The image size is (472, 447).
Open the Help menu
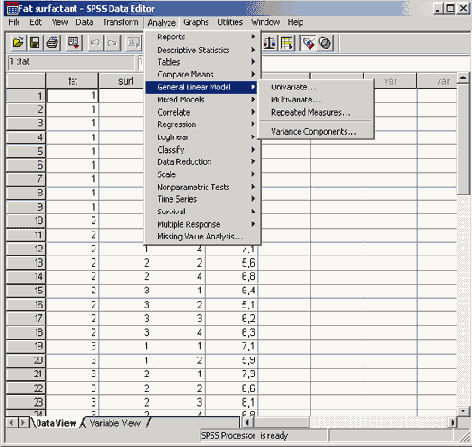coord(295,22)
